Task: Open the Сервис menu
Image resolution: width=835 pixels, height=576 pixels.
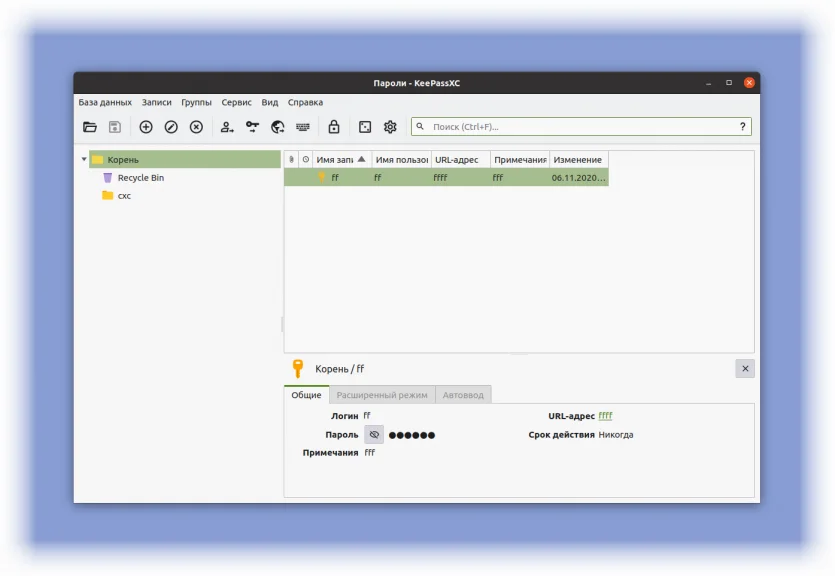Action: (x=236, y=102)
